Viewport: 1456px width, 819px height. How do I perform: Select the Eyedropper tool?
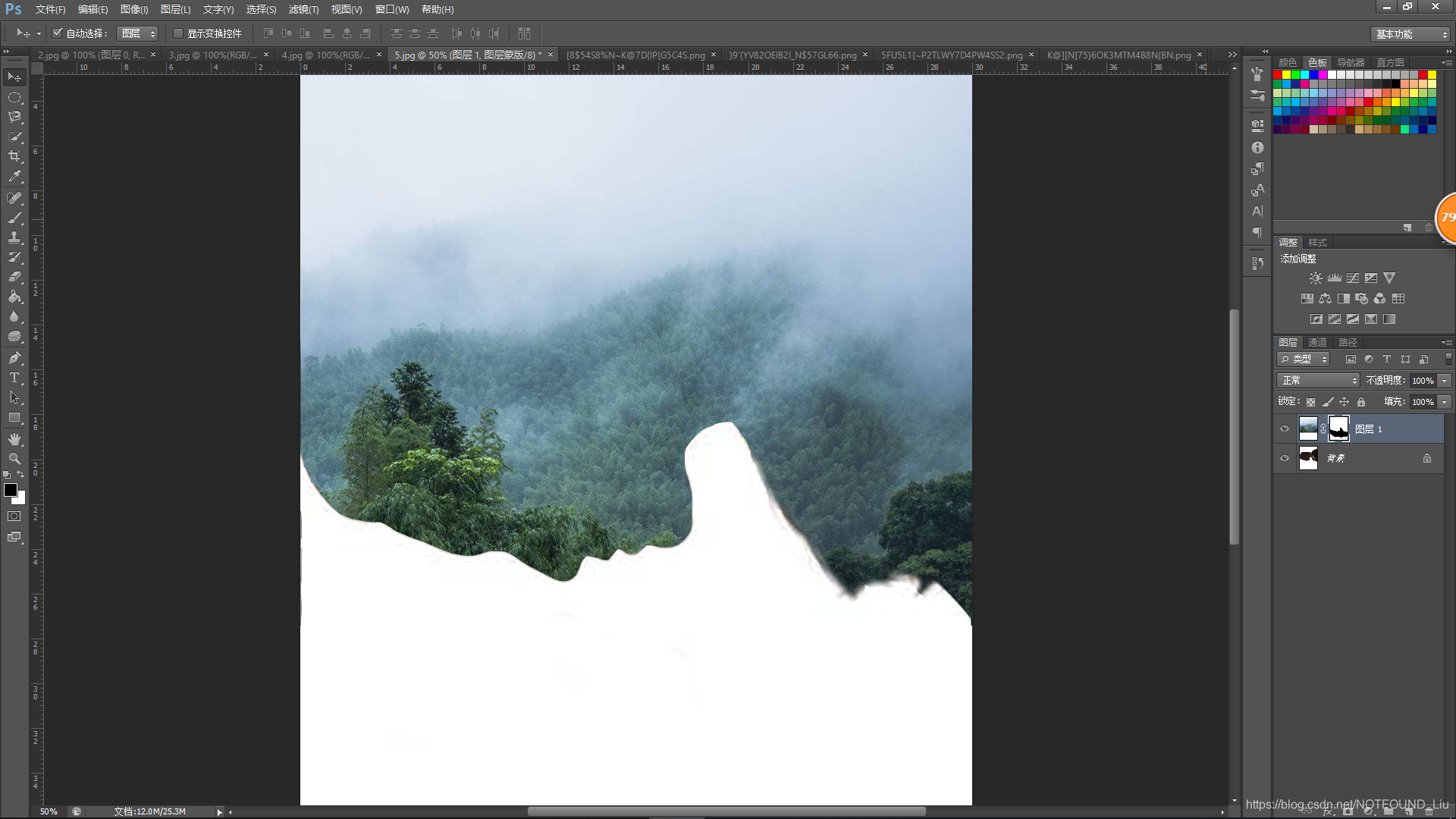[14, 176]
